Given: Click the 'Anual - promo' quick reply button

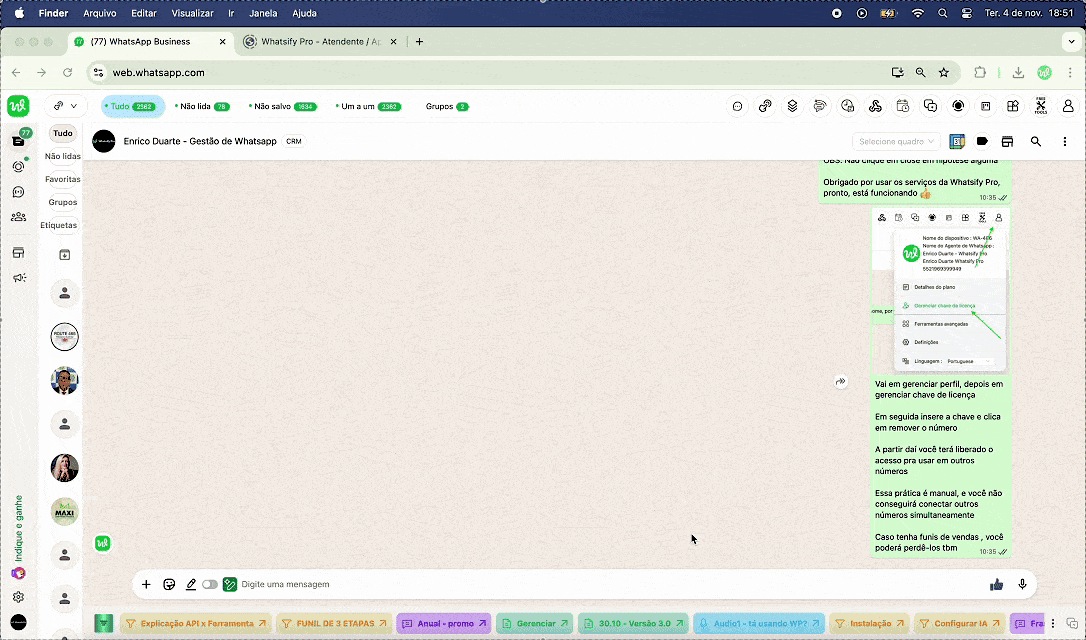Looking at the screenshot, I should point(444,623).
